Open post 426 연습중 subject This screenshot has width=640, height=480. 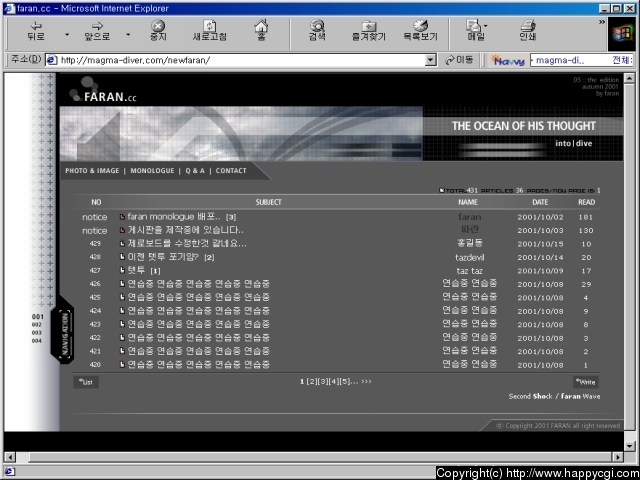199,284
